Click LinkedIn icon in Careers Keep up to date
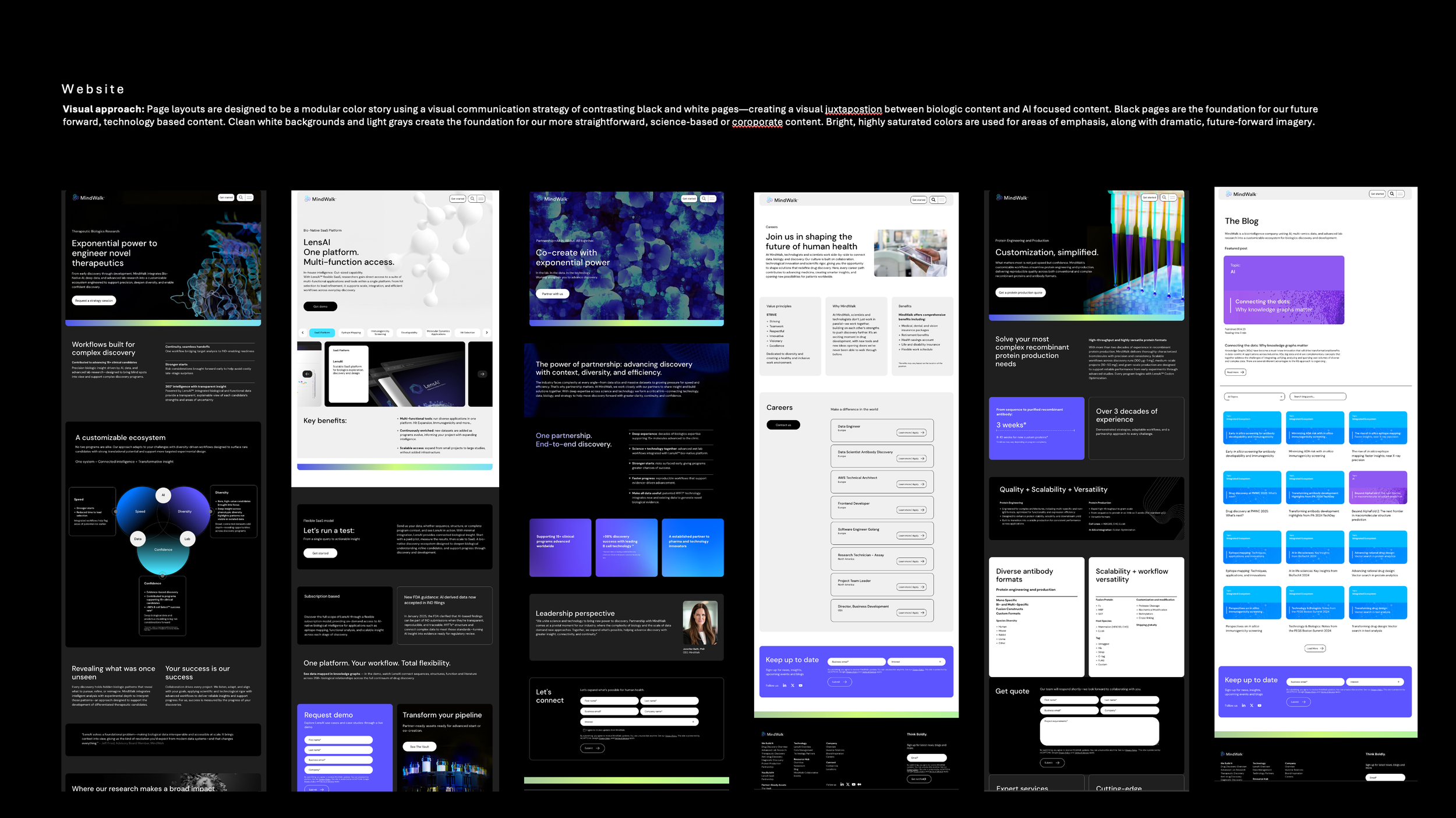Screen dimensions: 1456x818 pyautogui.click(x=784, y=686)
